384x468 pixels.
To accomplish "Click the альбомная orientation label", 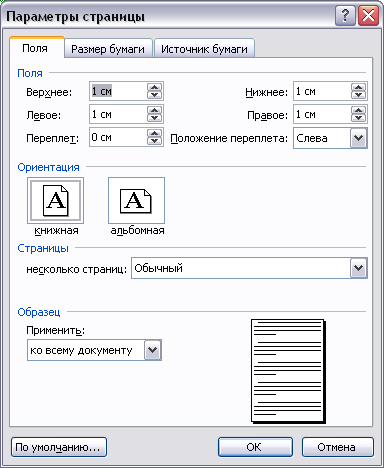I will coord(137,230).
